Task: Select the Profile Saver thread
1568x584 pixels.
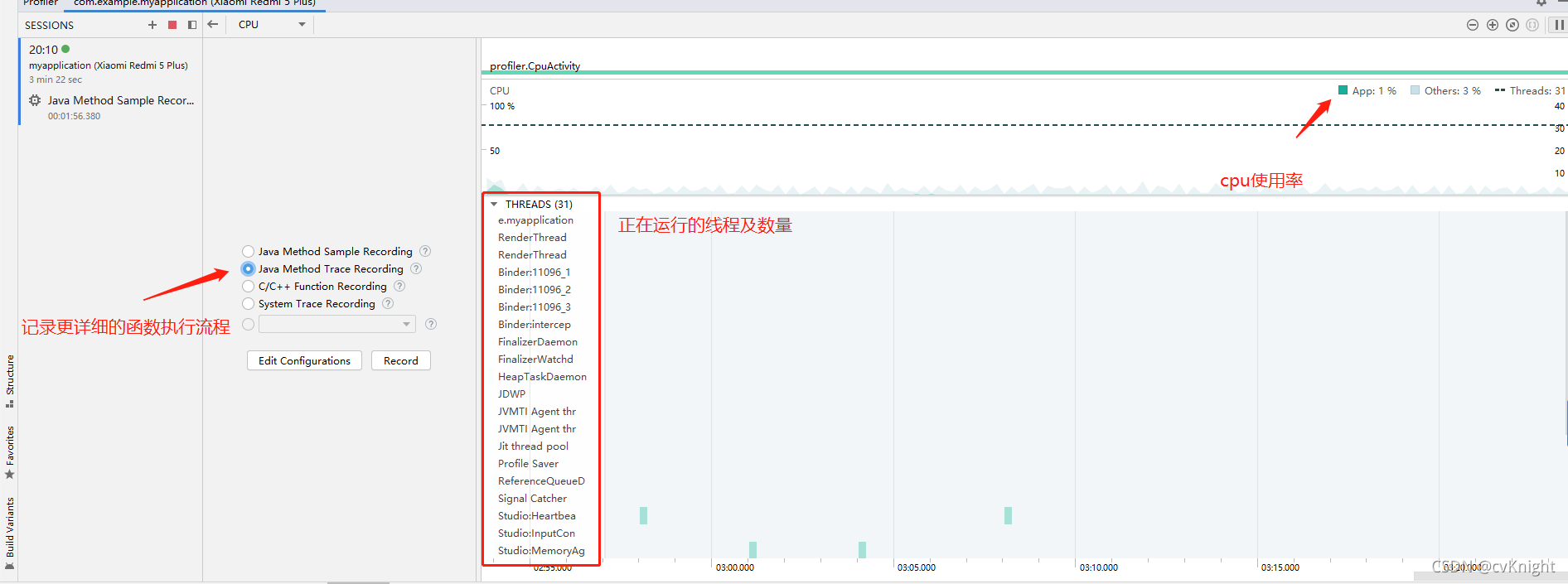Action: click(x=528, y=464)
